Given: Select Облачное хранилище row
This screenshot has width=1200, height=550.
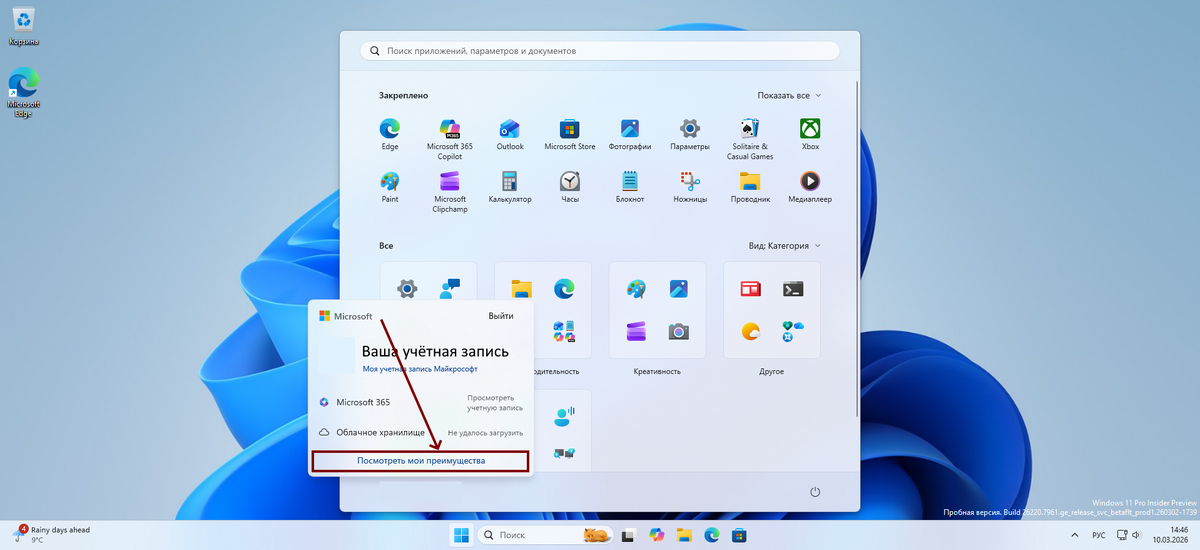Looking at the screenshot, I should (421, 433).
